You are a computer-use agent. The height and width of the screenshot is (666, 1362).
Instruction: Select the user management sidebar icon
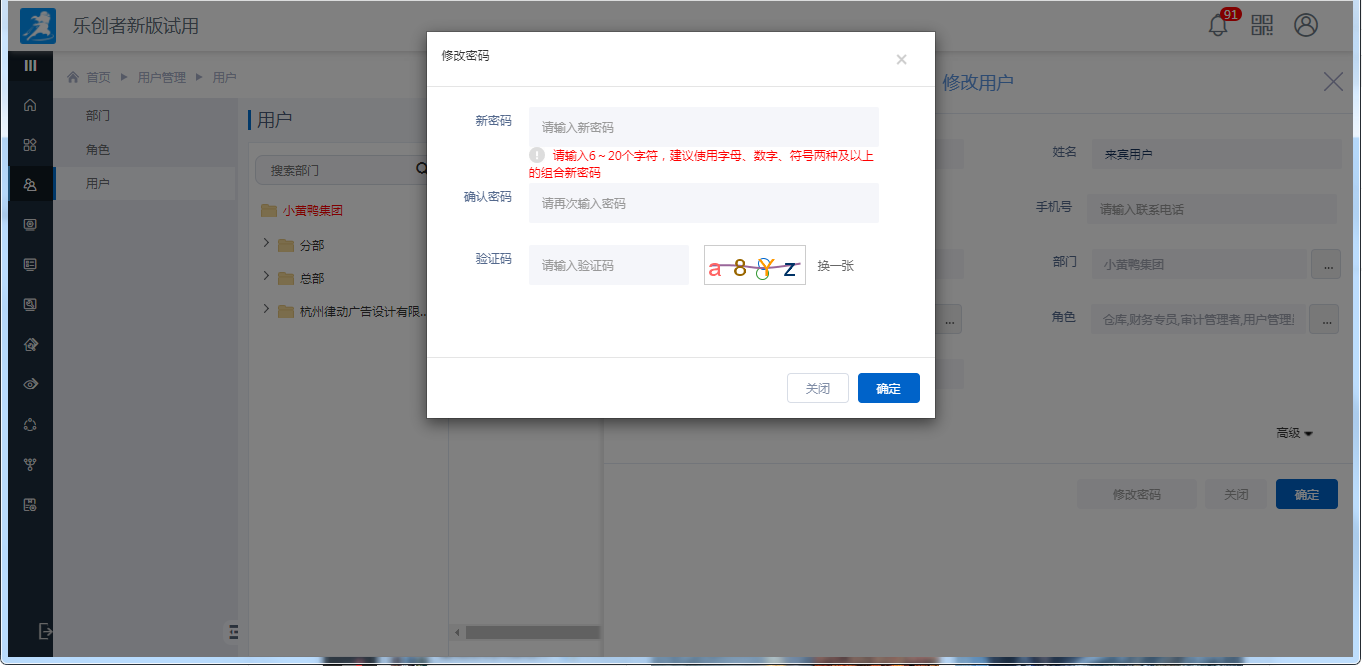(x=30, y=184)
